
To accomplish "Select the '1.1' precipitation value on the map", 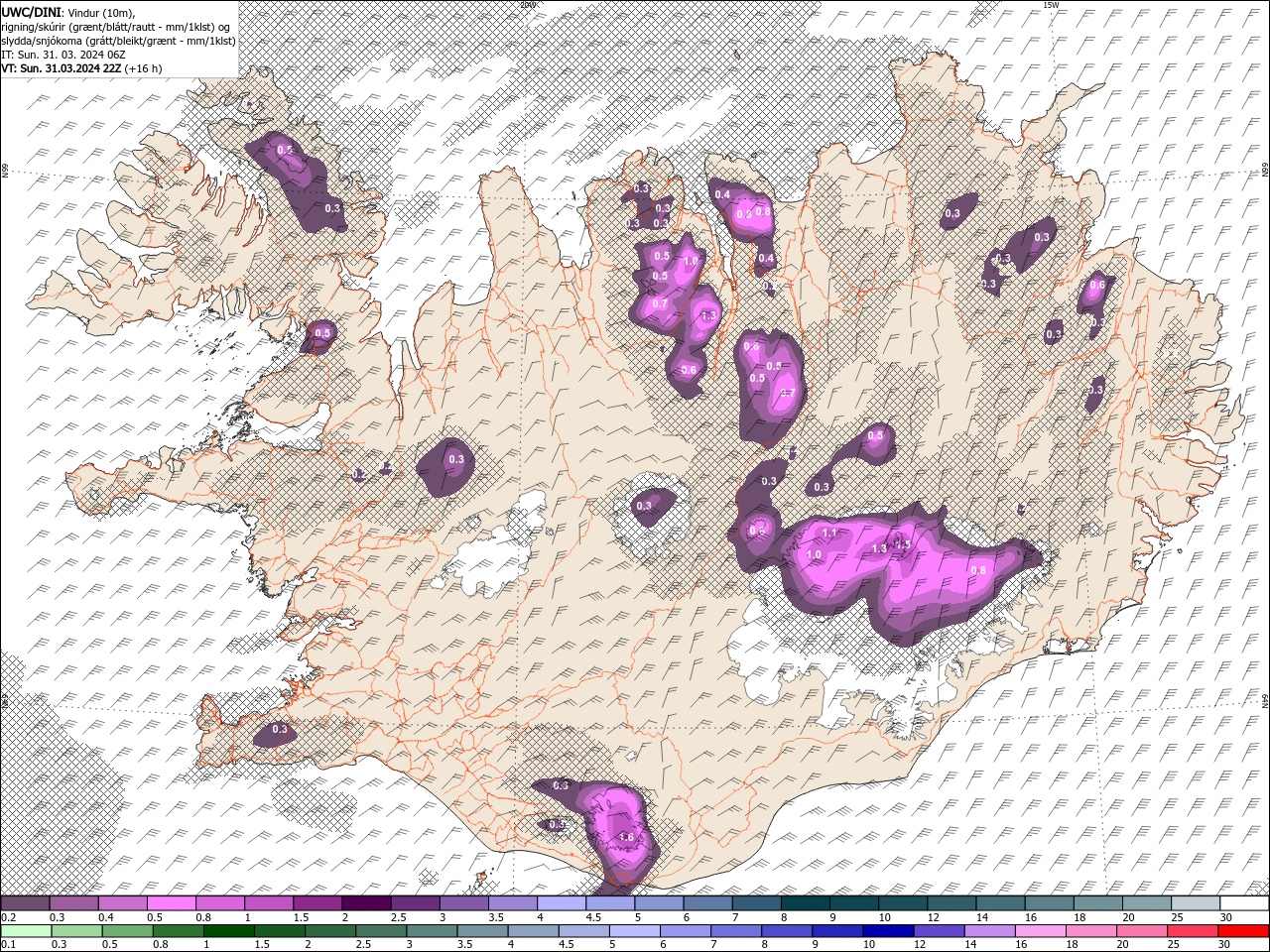I will coord(829,534).
